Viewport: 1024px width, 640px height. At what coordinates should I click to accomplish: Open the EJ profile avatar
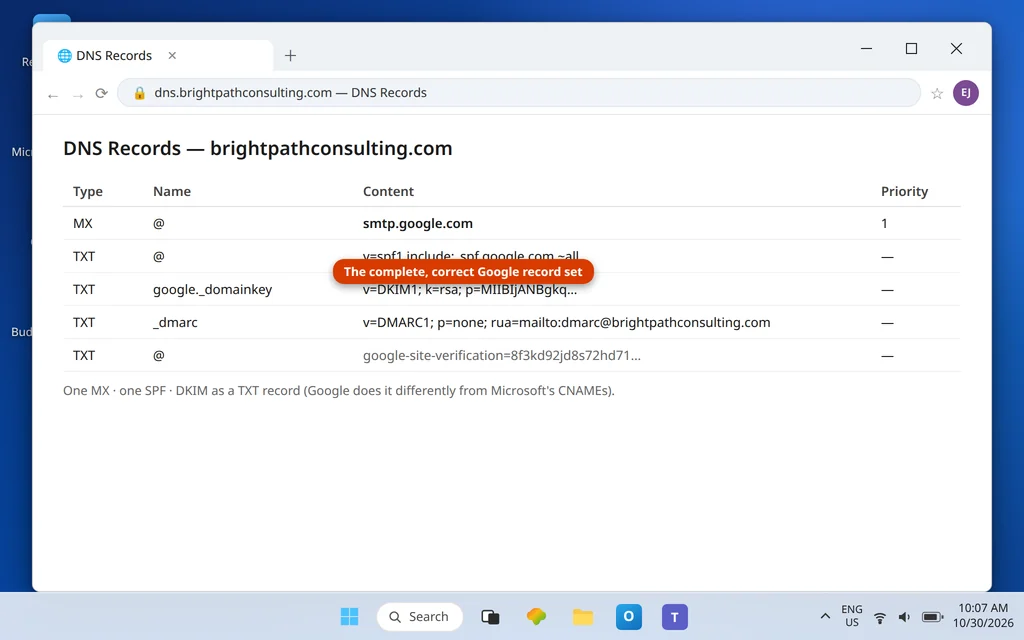point(966,93)
